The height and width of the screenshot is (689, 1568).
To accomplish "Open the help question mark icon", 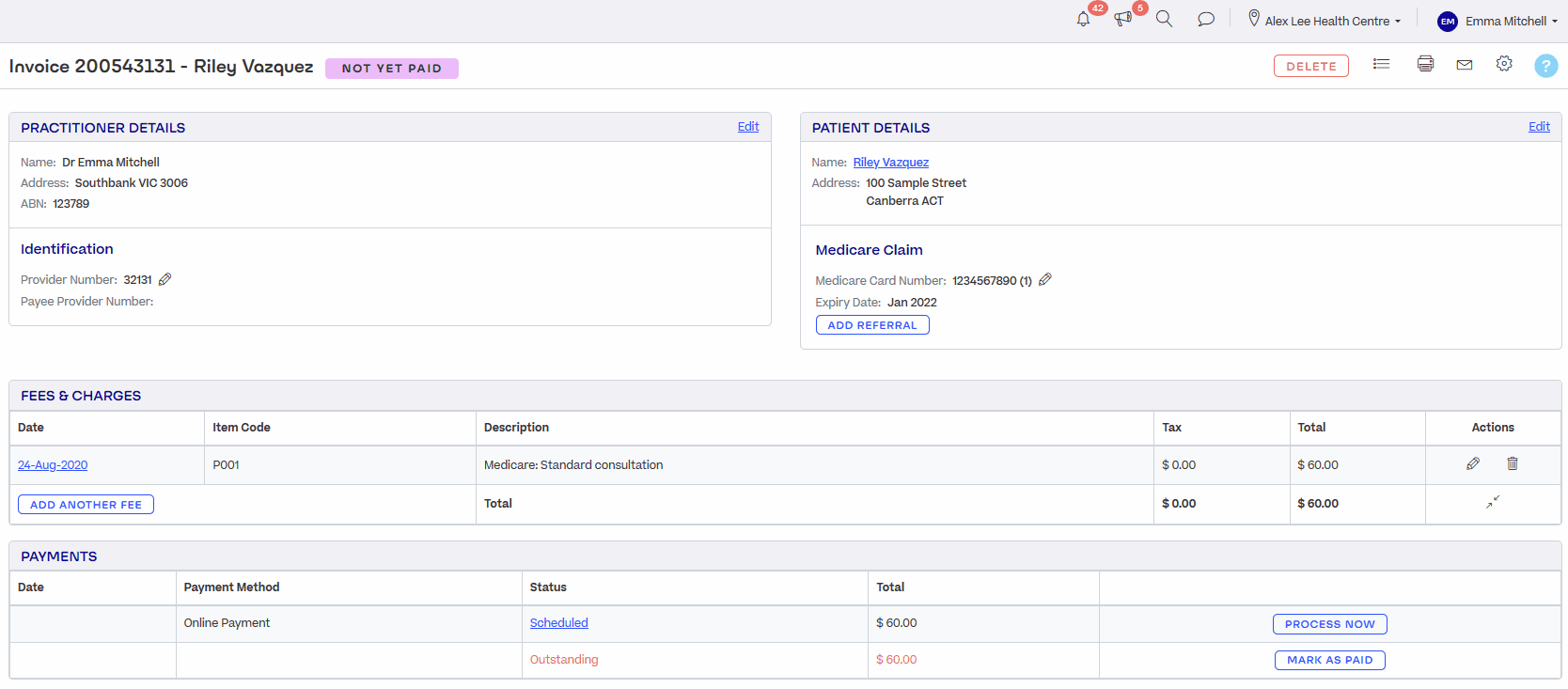I will (x=1545, y=66).
